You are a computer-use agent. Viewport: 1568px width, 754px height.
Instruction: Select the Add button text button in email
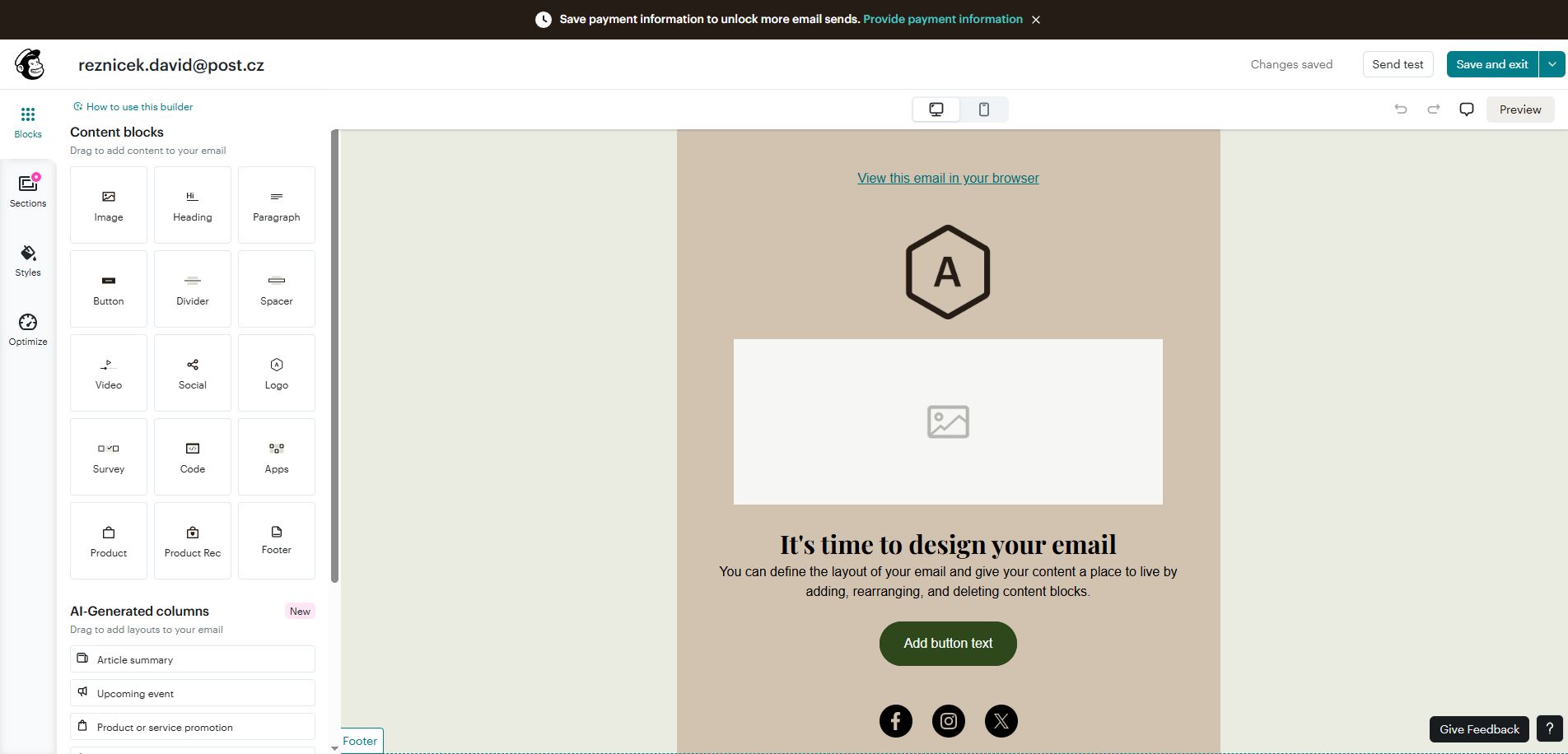point(948,644)
